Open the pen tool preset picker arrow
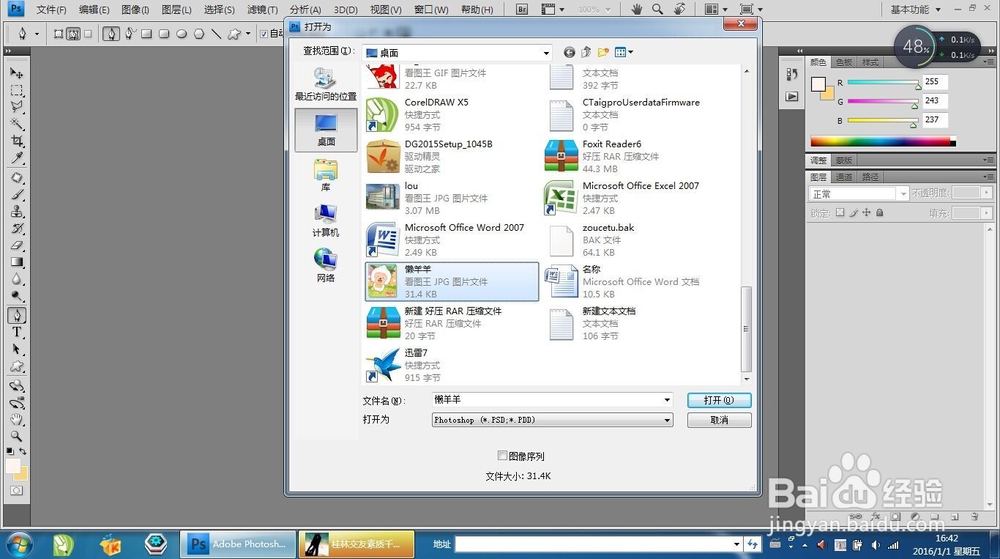This screenshot has height=559, width=1000. pos(36,34)
